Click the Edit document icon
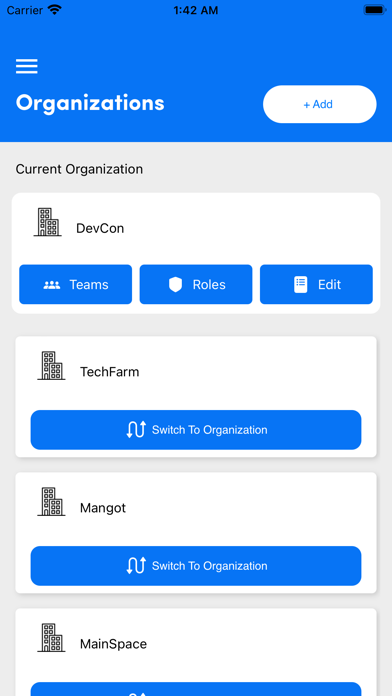This screenshot has height=696, width=392. click(301, 285)
